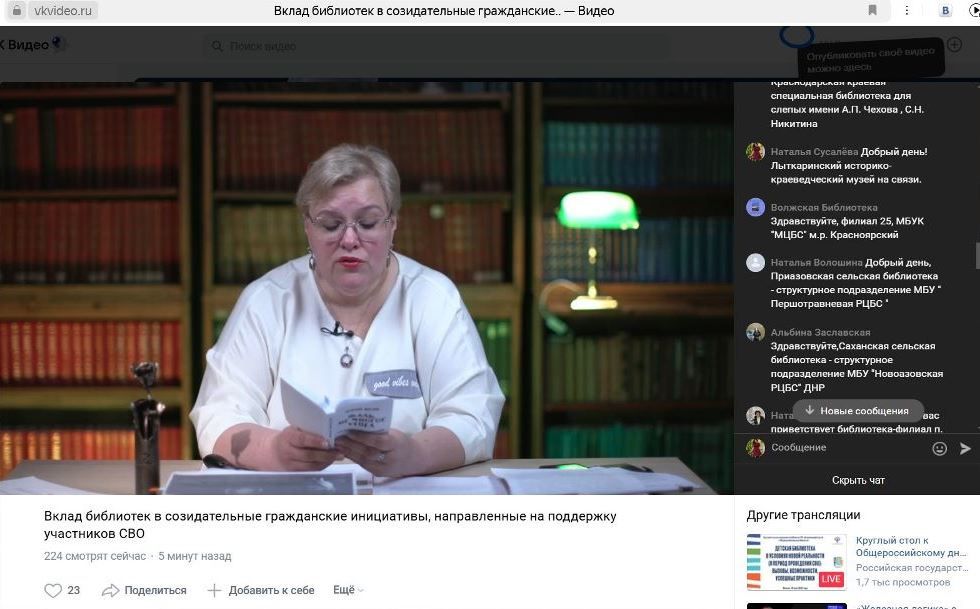Focus the Поиск видео search box

440,46
